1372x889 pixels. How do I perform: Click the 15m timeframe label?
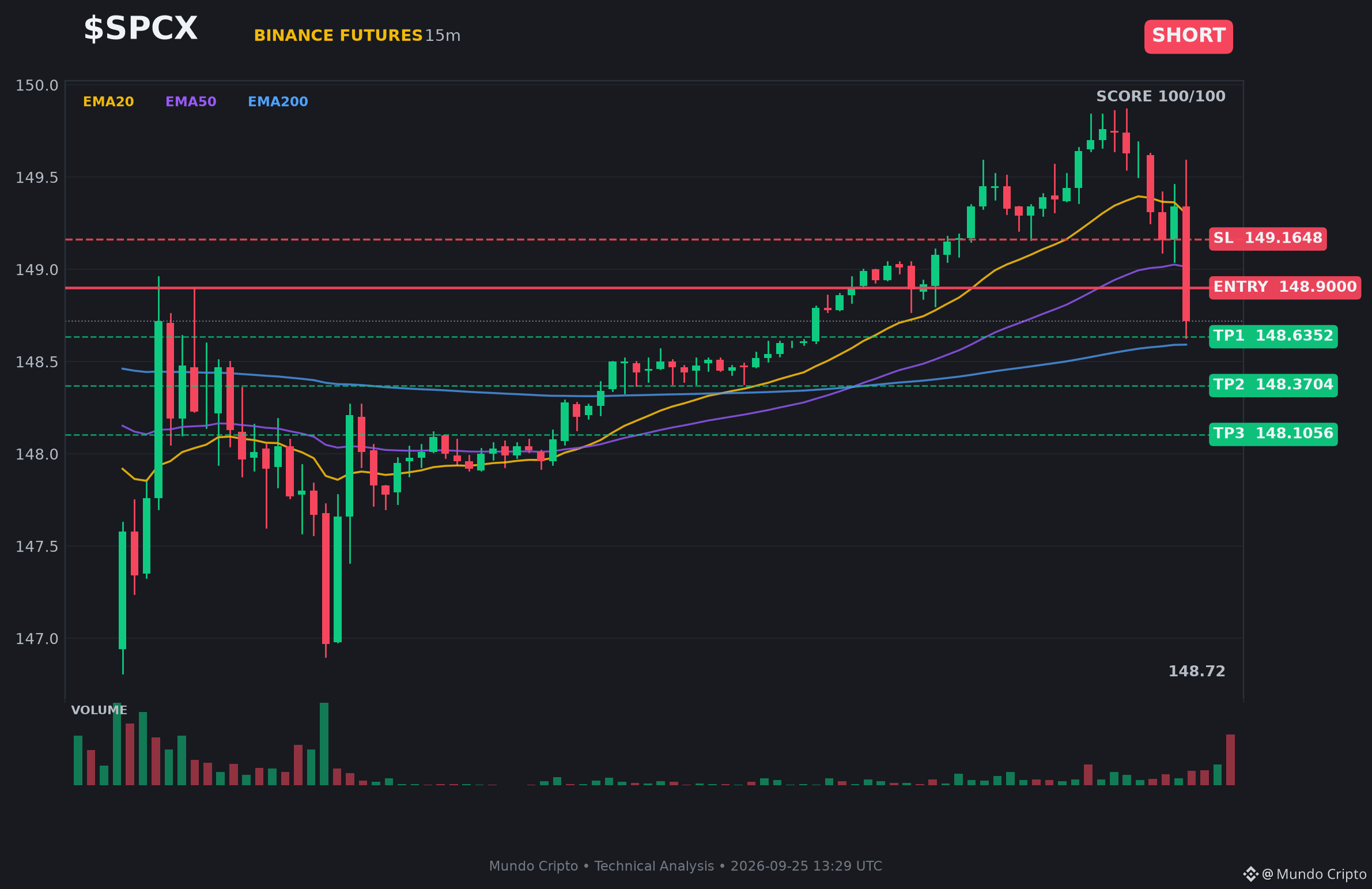coord(443,36)
